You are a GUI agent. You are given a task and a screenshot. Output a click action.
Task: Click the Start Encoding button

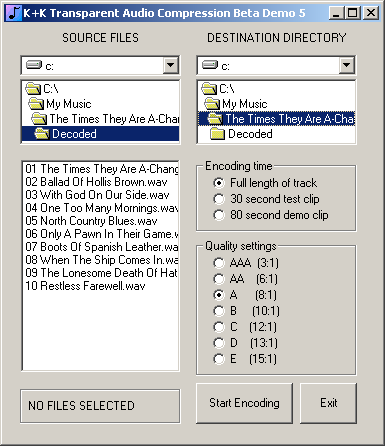point(244,403)
